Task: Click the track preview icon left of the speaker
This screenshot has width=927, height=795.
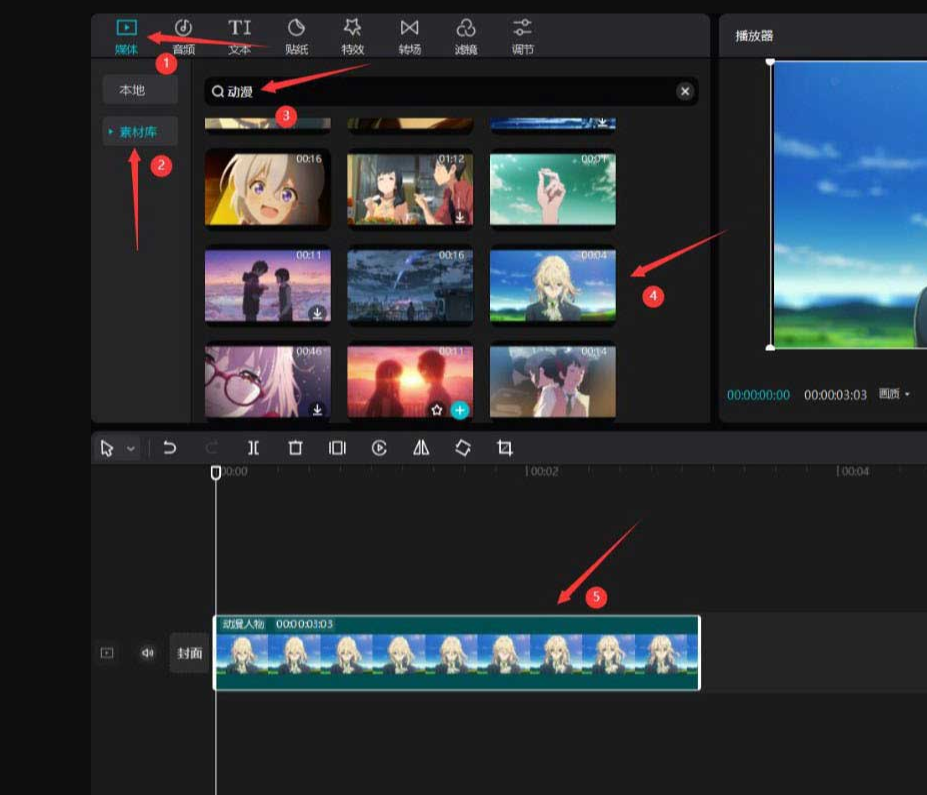Action: (x=107, y=653)
